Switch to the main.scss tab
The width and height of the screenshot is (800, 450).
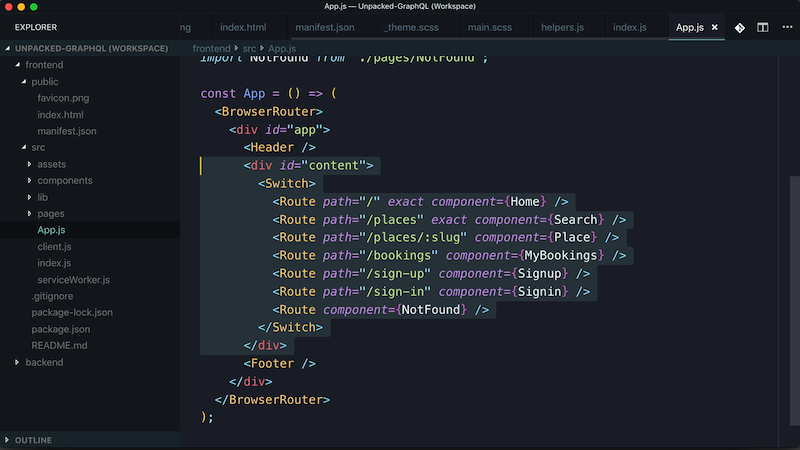tap(490, 28)
